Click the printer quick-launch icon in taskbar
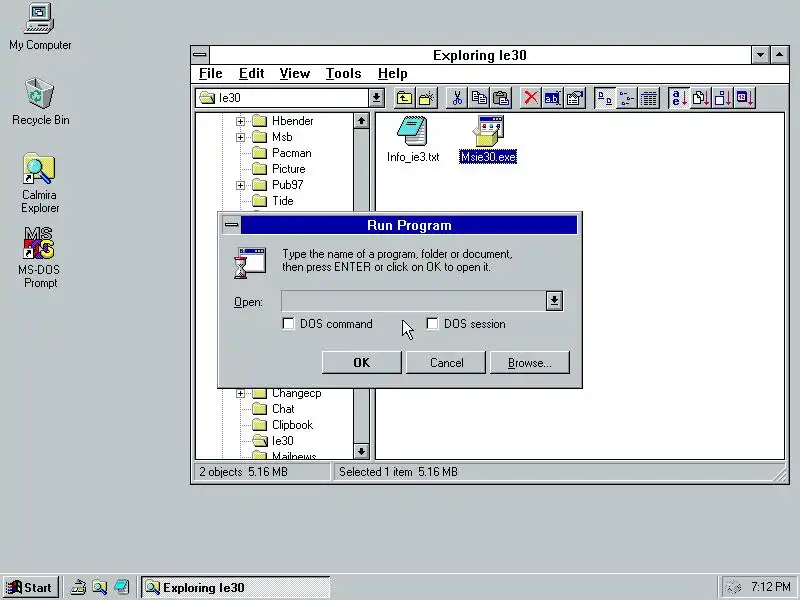800x600 pixels. click(x=78, y=587)
